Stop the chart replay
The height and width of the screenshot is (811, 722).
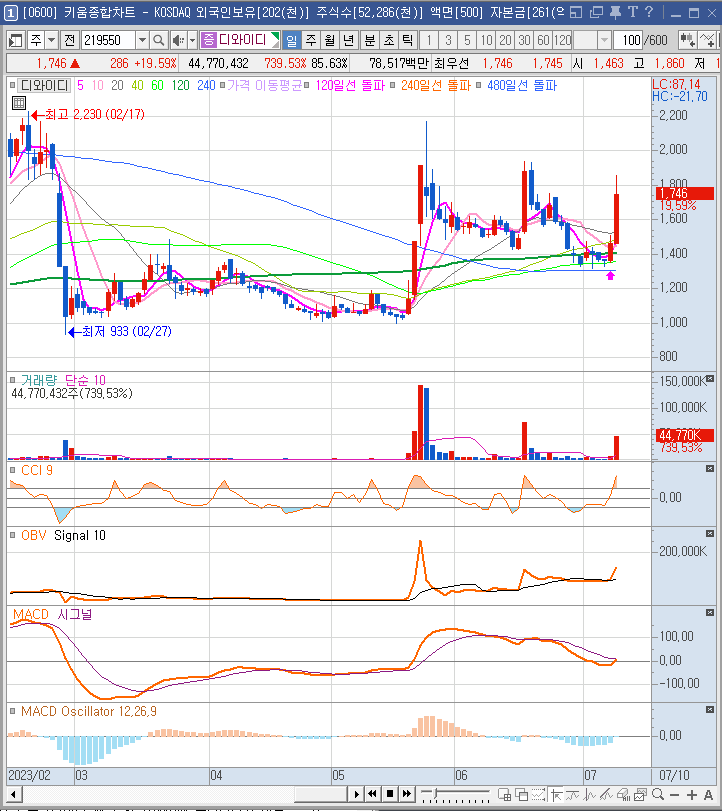click(x=390, y=794)
